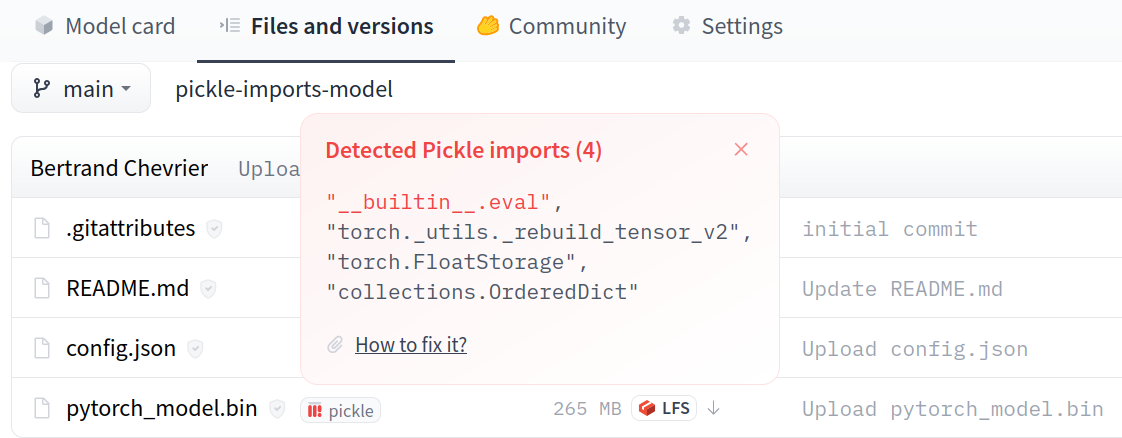Viewport: 1122px width, 438px height.
Task: Open the main branch dropdown
Action: pos(81,89)
